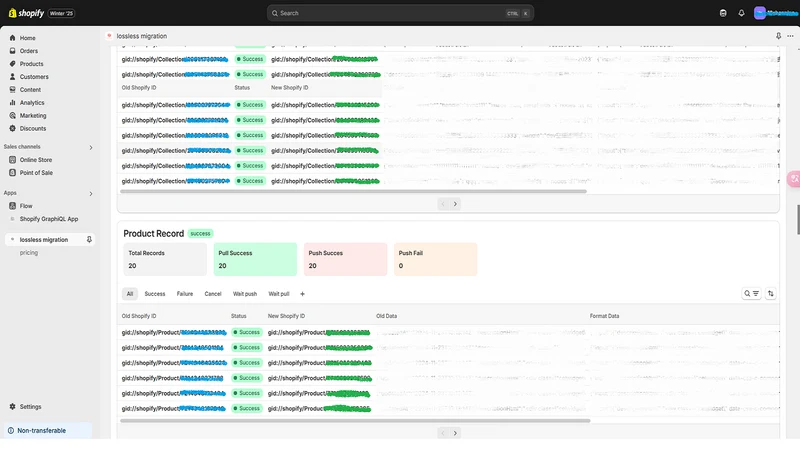Click Status column header in Product table
The height and width of the screenshot is (450, 800).
[238, 316]
